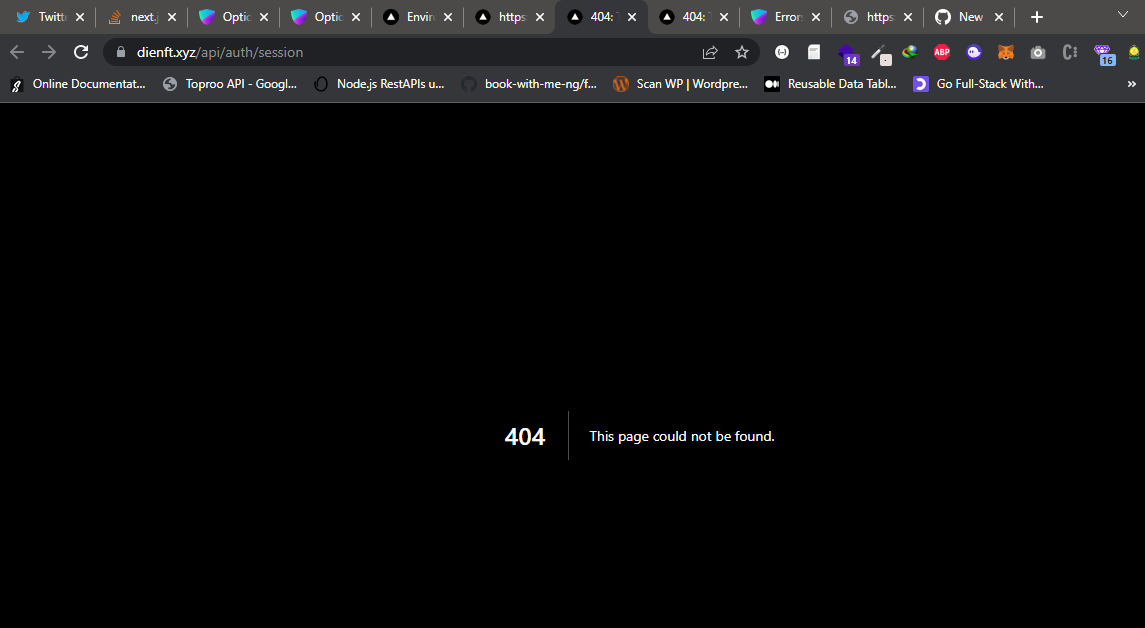Open the camera screenshot extension
Image resolution: width=1145 pixels, height=628 pixels.
1037,52
